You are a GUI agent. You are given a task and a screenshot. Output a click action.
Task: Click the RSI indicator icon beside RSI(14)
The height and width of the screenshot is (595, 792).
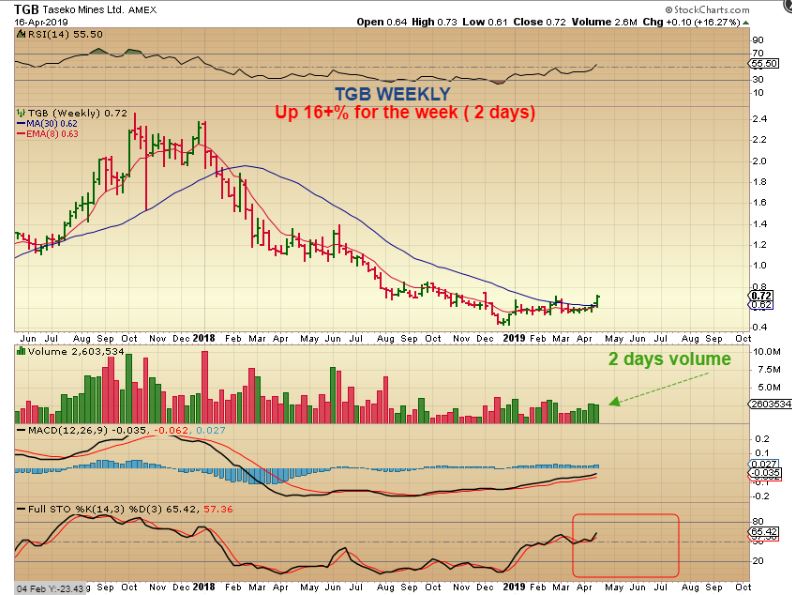click(21, 34)
